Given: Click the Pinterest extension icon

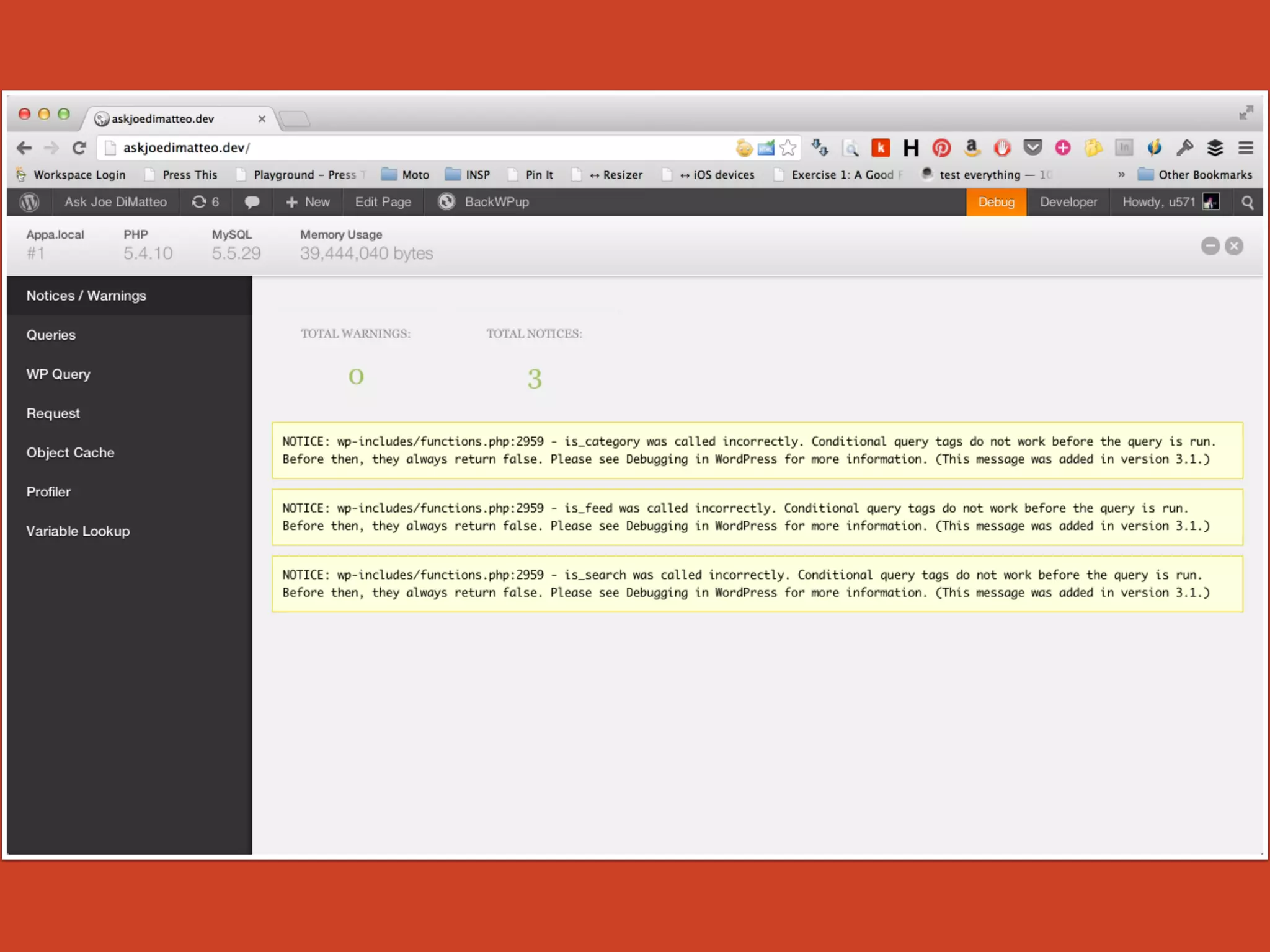Looking at the screenshot, I should tap(941, 148).
